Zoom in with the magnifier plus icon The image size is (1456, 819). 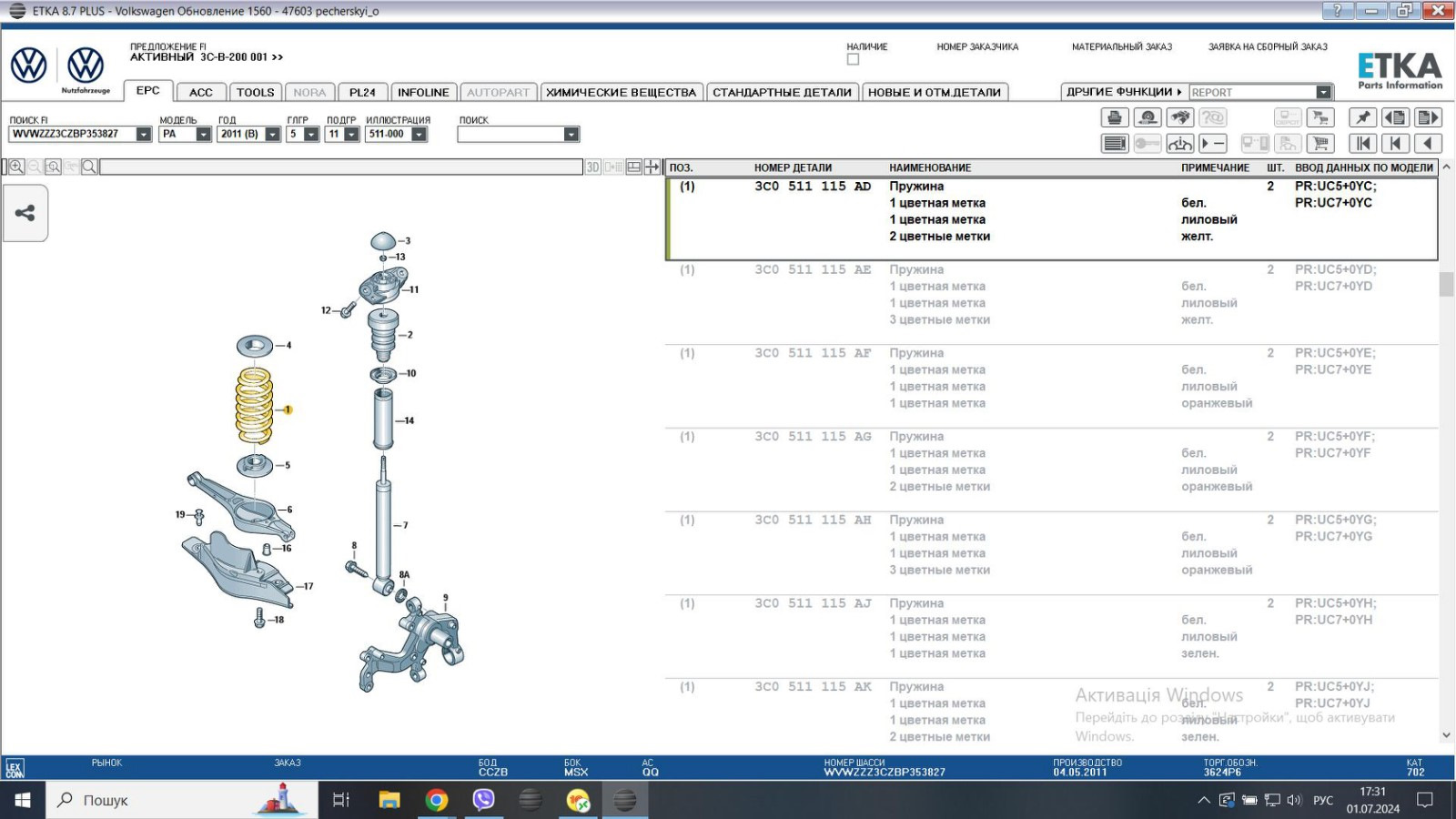16,167
